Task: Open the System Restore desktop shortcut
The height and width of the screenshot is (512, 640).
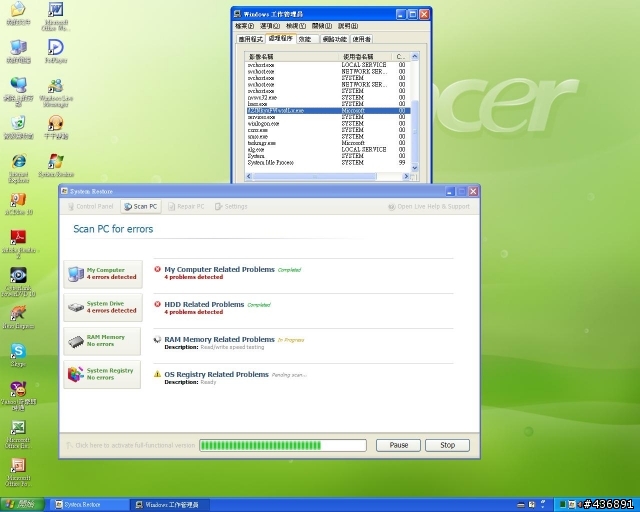Action: pos(56,165)
